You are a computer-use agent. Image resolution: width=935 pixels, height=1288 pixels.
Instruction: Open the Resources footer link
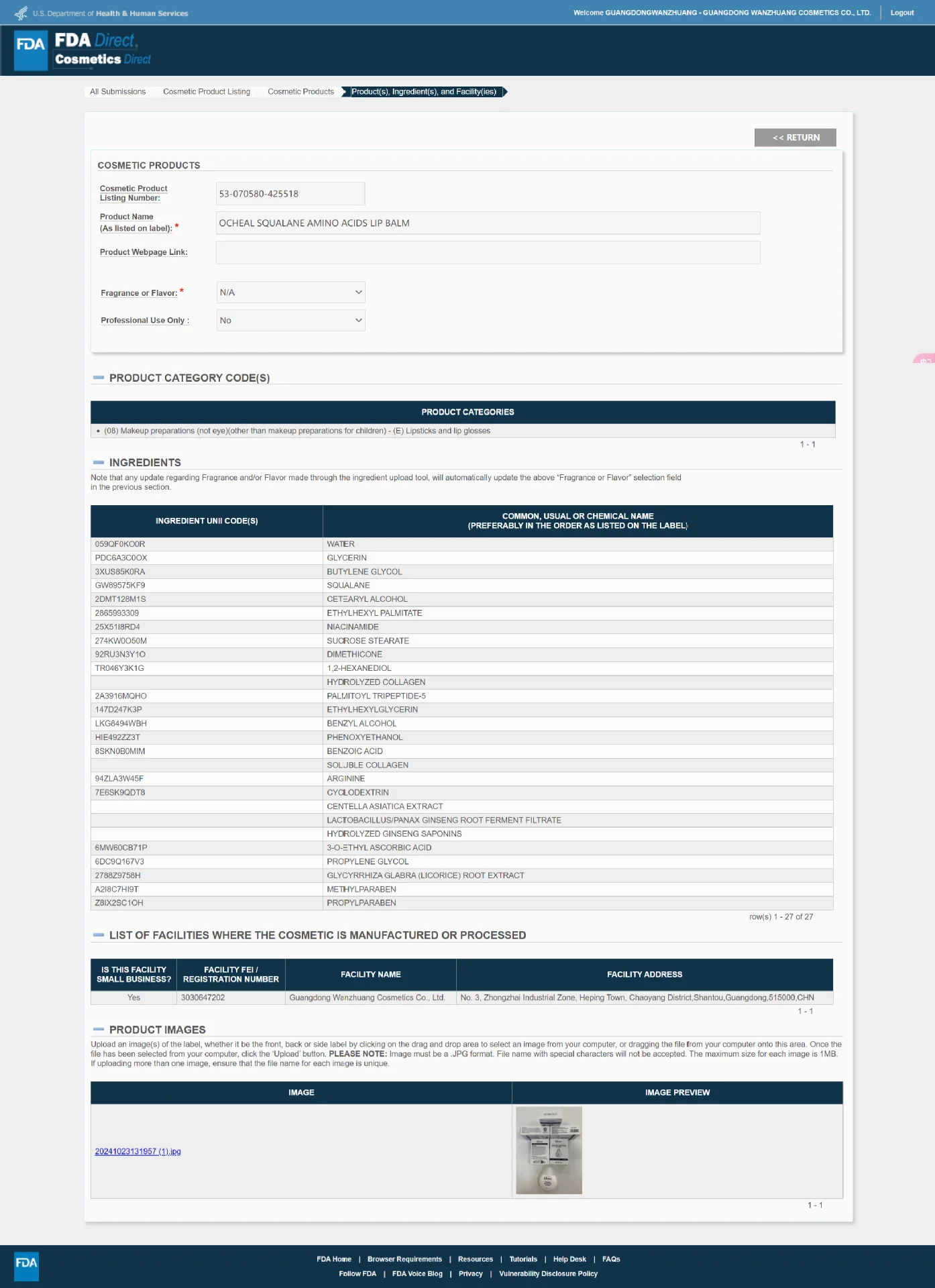pyautogui.click(x=476, y=1259)
